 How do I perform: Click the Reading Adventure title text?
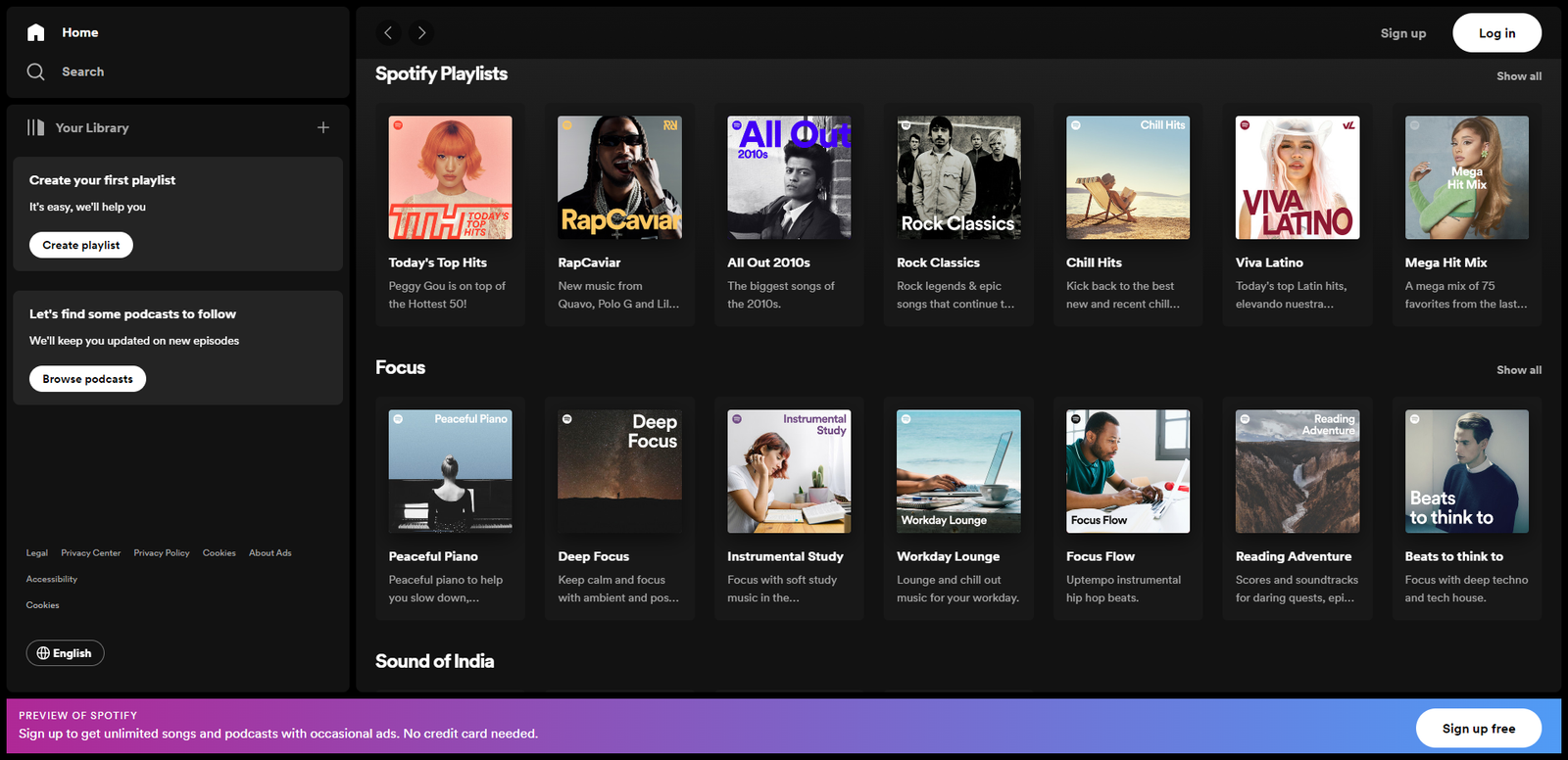point(1294,556)
